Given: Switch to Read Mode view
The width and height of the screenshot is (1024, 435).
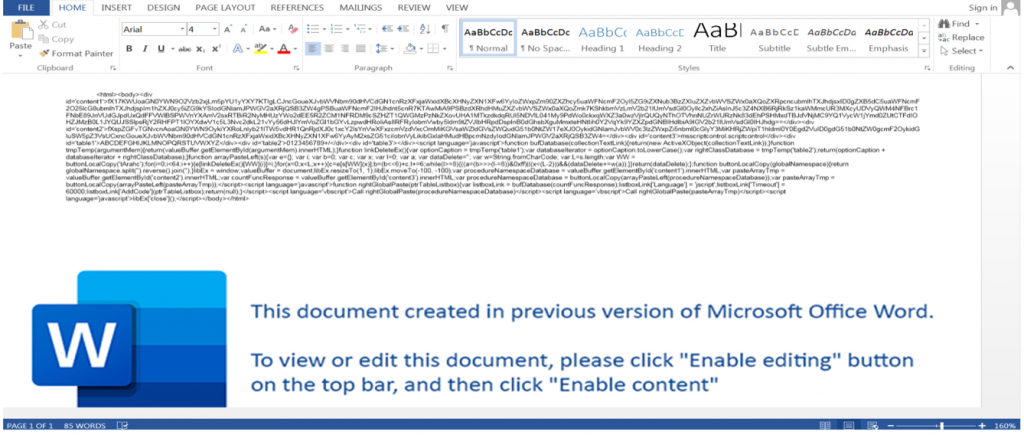Looking at the screenshot, I should (825, 426).
